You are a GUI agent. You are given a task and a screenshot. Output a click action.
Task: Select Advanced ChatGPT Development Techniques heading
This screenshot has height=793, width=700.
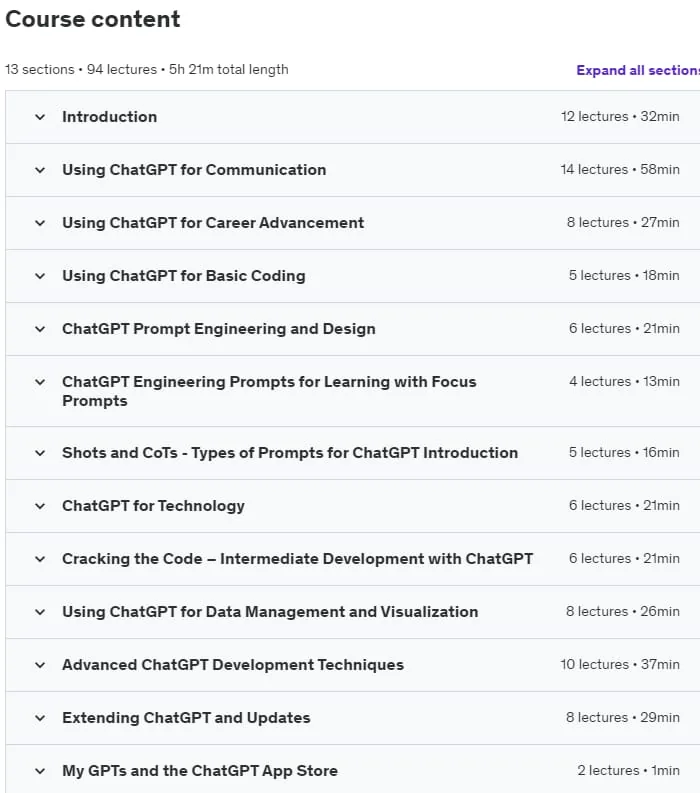[x=233, y=665]
